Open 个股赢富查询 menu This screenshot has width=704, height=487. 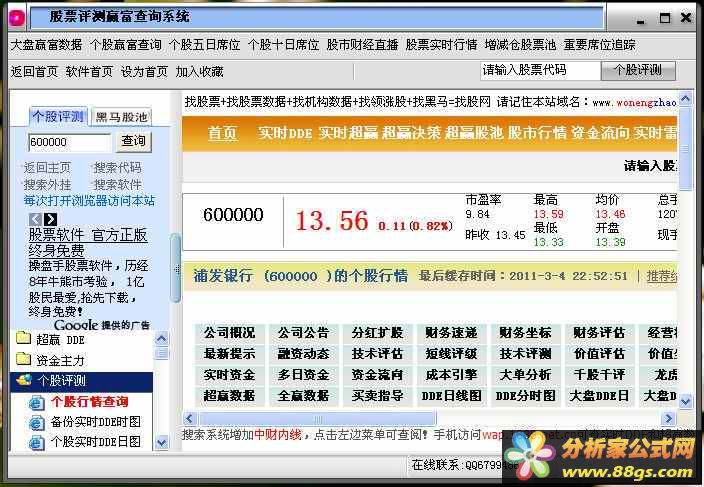pos(125,45)
